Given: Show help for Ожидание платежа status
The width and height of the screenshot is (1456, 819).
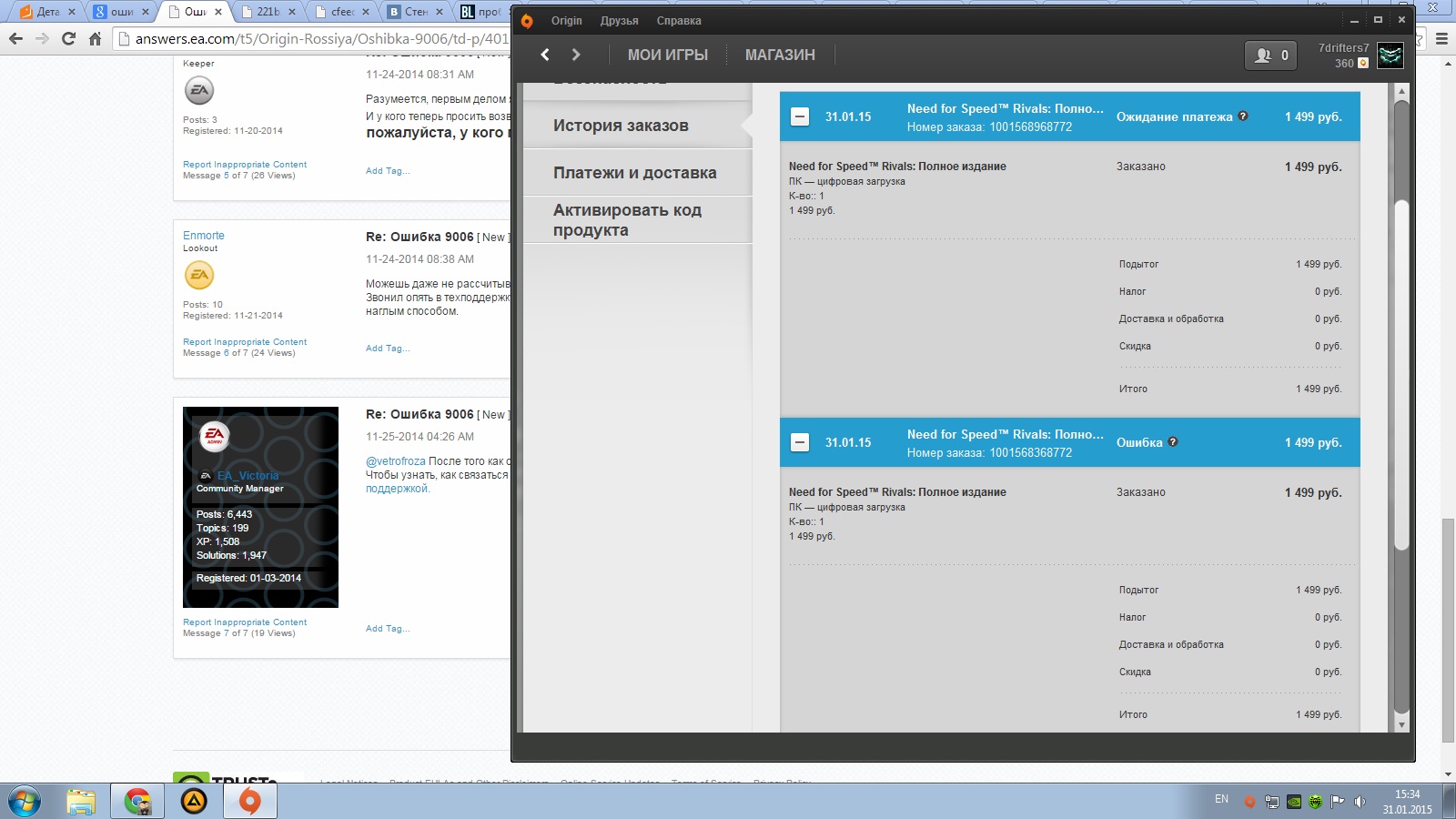Looking at the screenshot, I should click(x=1243, y=116).
